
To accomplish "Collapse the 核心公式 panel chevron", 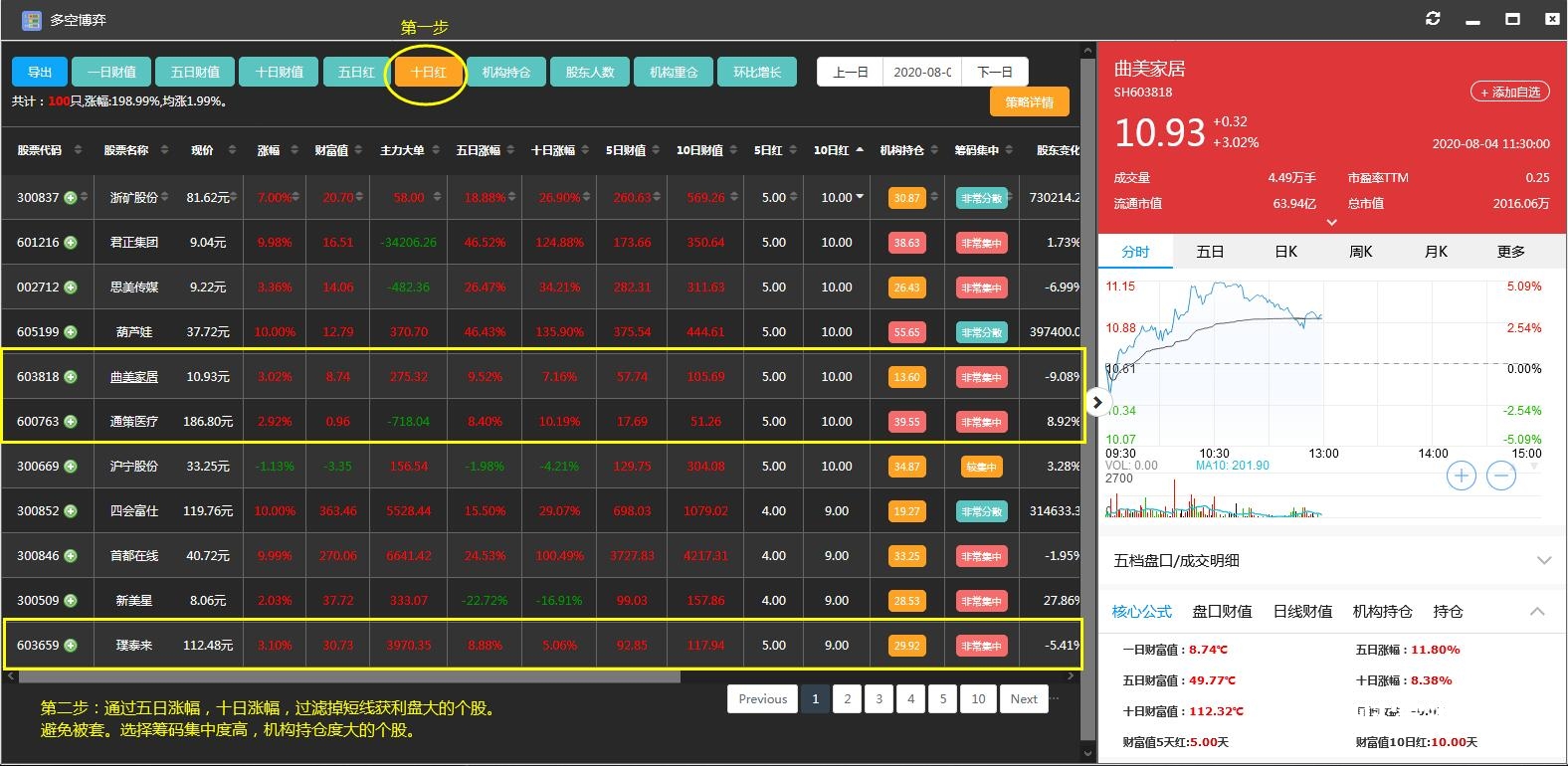I will coord(1537,611).
